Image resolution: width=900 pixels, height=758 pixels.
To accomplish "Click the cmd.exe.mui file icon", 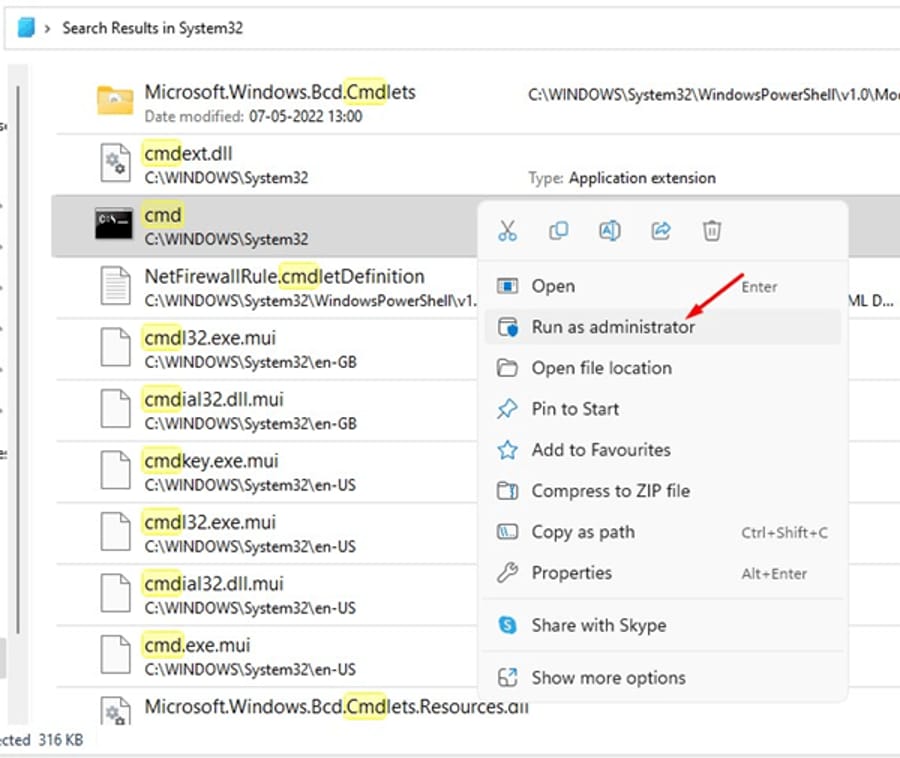I will 115,654.
